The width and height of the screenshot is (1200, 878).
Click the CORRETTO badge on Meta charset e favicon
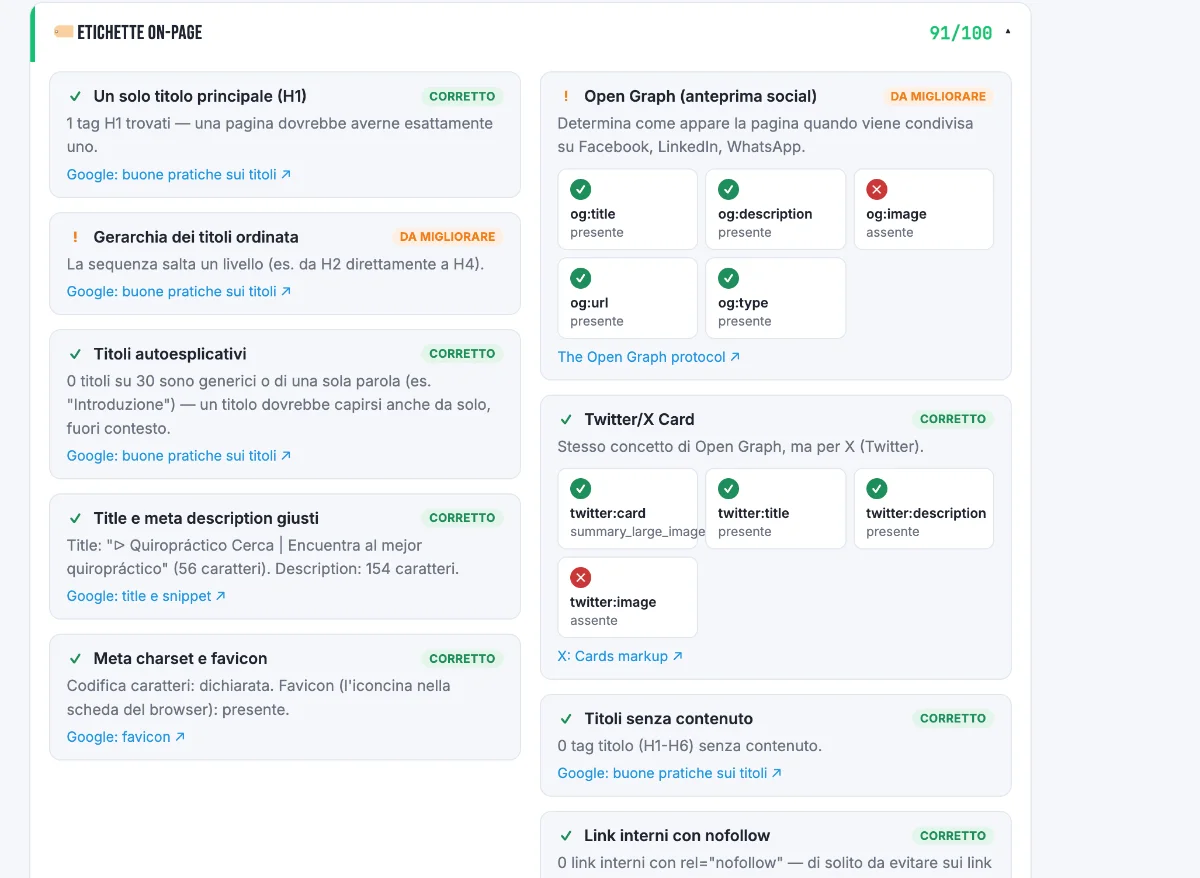(462, 659)
